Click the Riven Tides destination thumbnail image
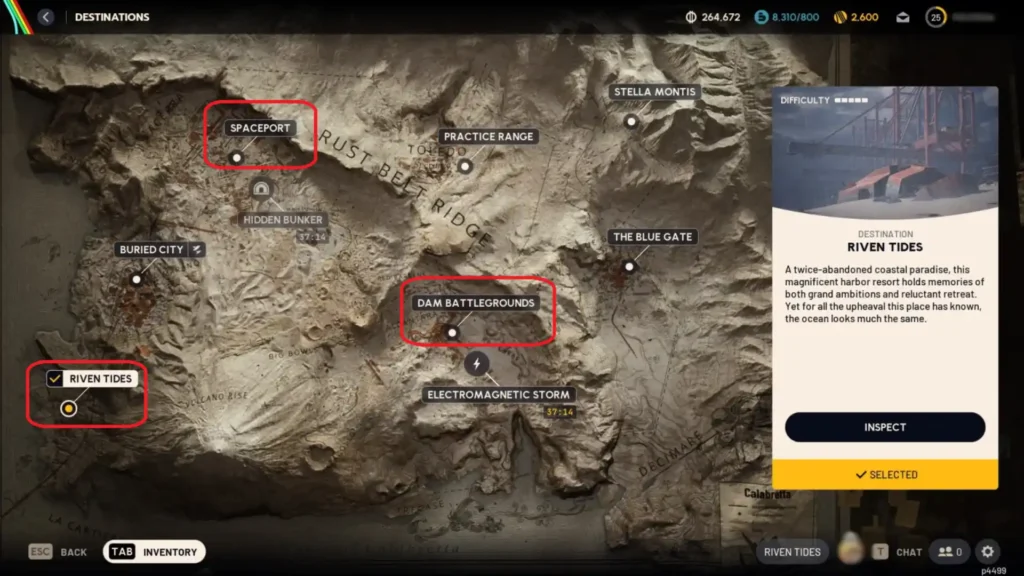Viewport: 1024px width, 576px height. (x=885, y=153)
